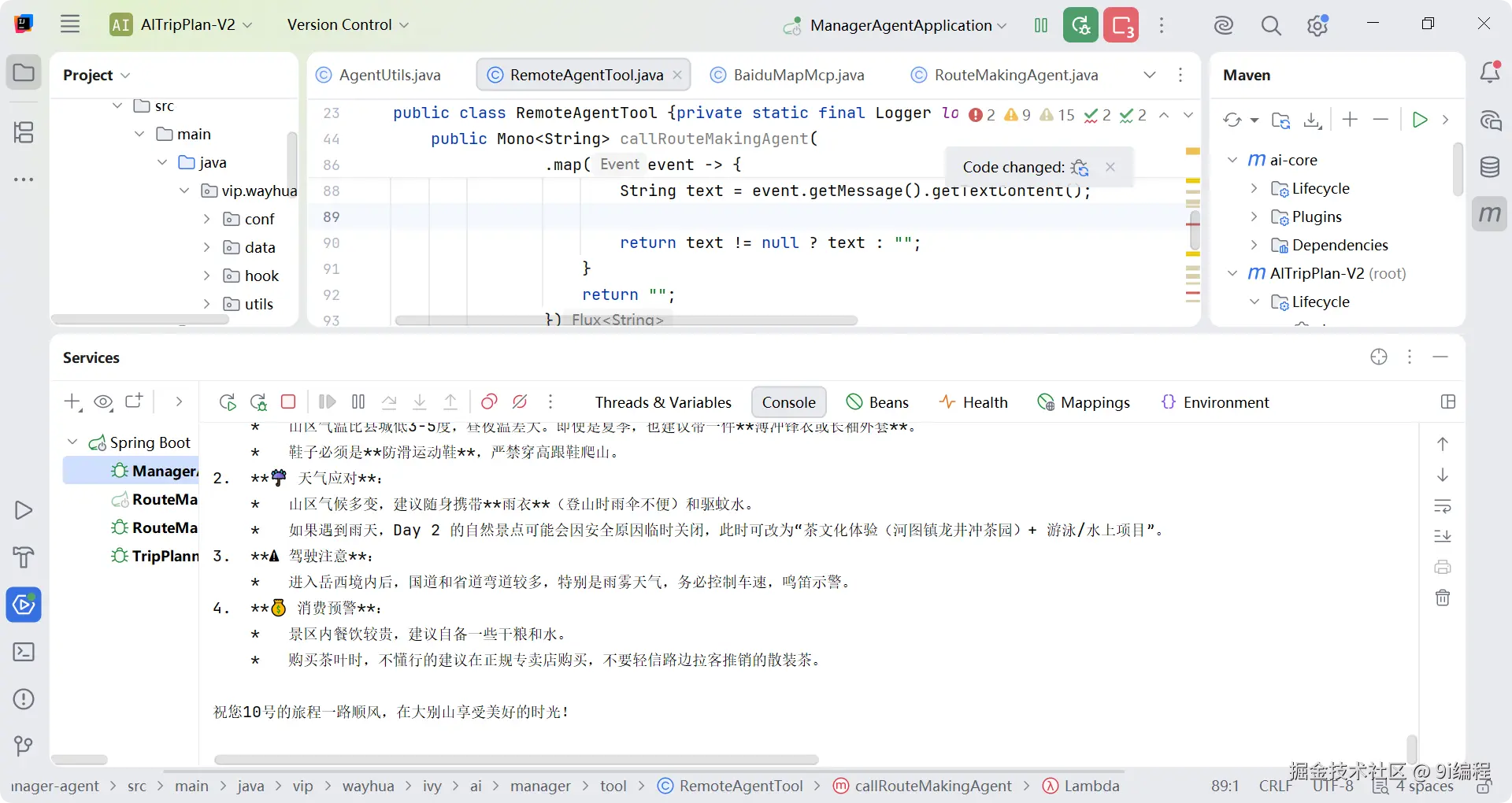Open Build hammer tool window

[24, 557]
